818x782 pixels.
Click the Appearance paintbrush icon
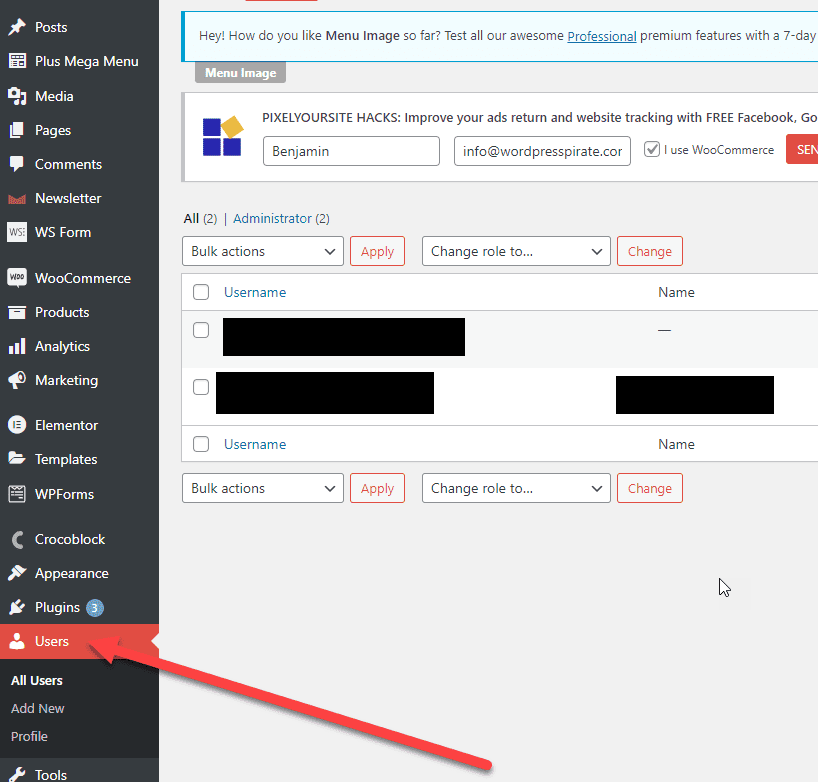[x=17, y=573]
